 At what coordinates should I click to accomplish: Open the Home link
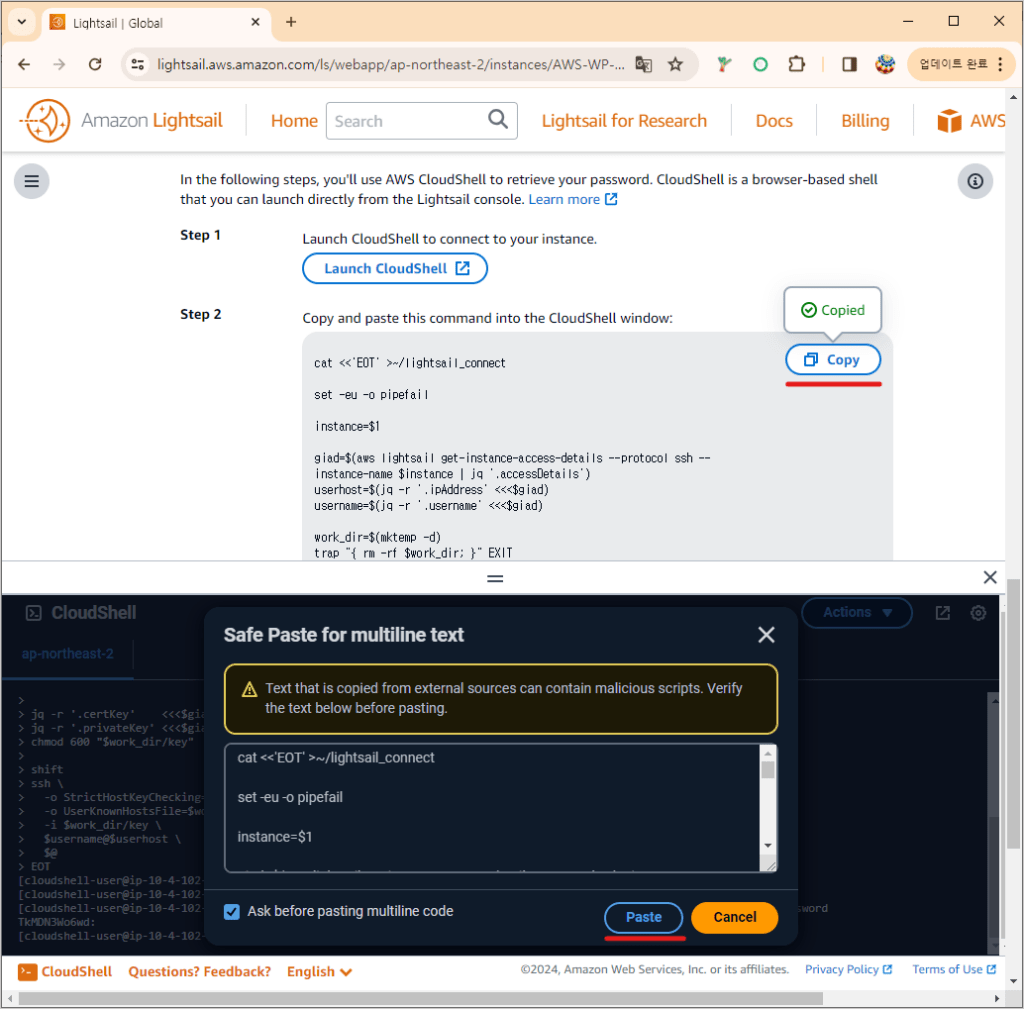(x=294, y=121)
